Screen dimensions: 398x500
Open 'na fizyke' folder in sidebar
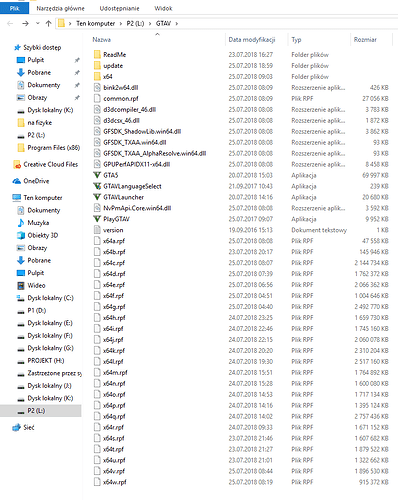40,123
